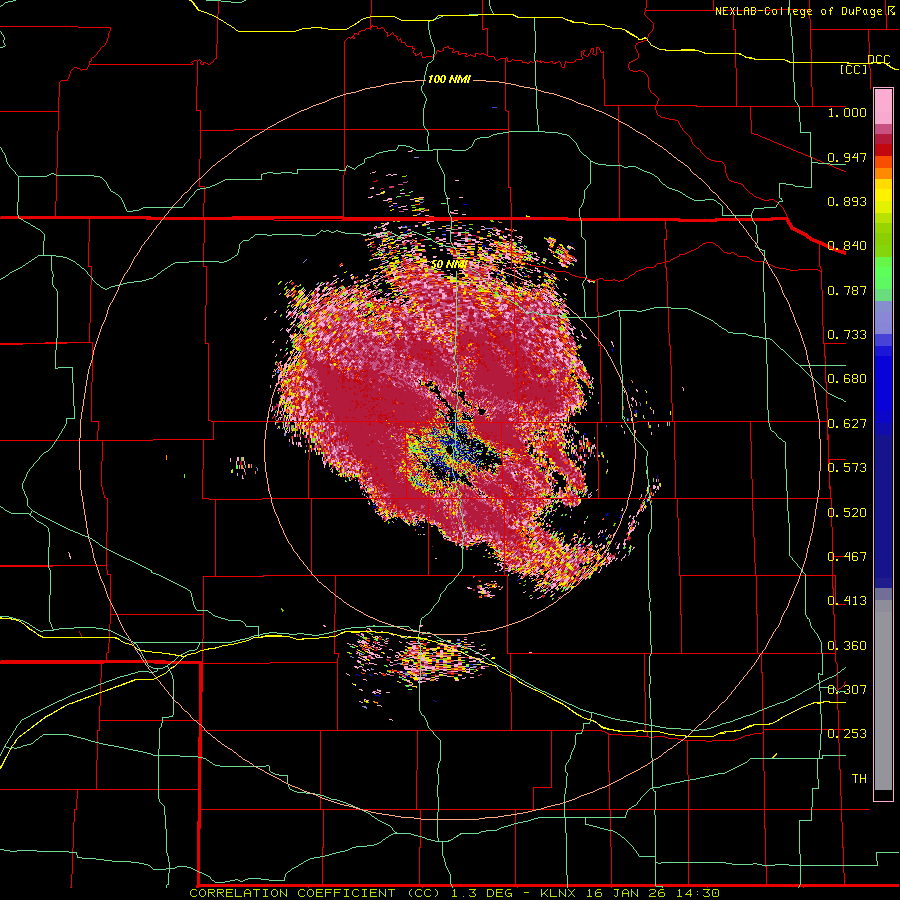
Task: Select the 0.360 scale value
Action: point(847,646)
